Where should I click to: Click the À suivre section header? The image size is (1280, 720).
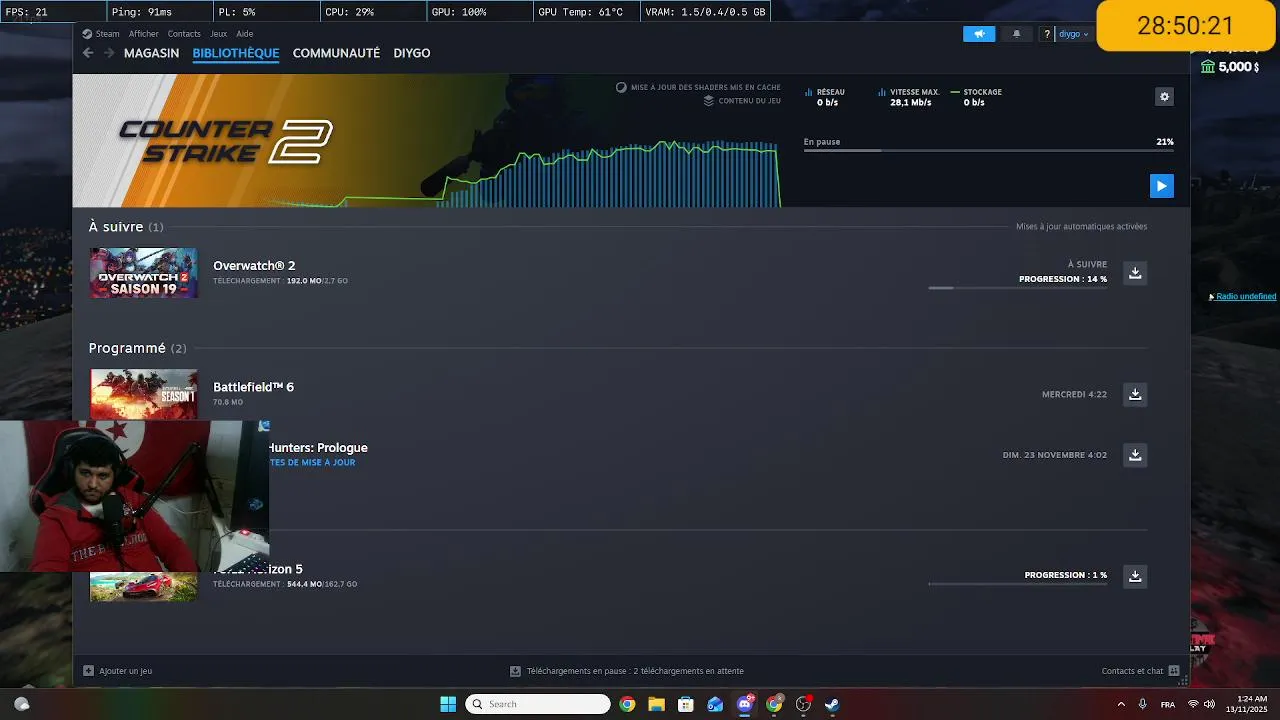click(126, 227)
